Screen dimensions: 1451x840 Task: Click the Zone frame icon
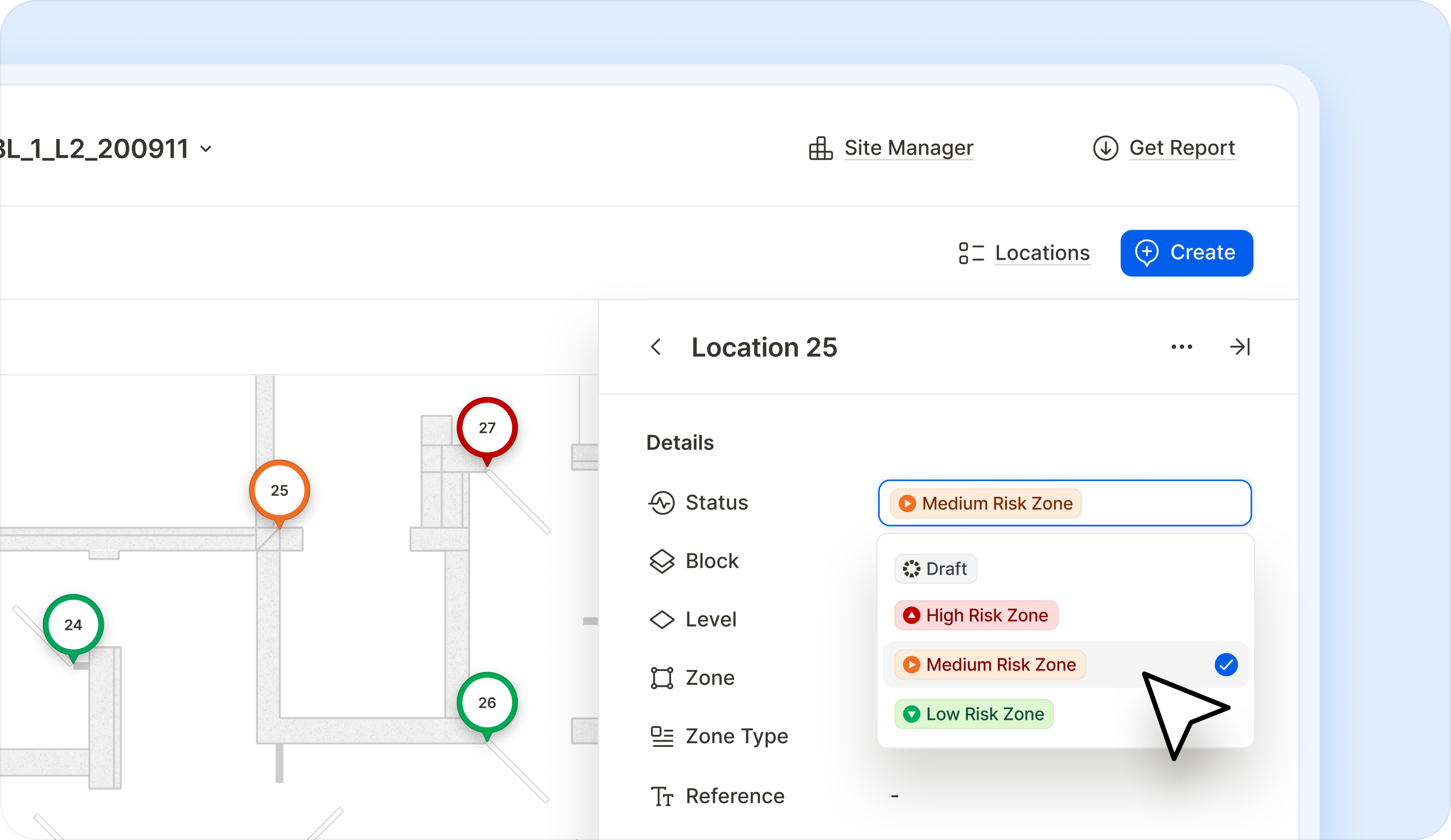click(x=661, y=678)
